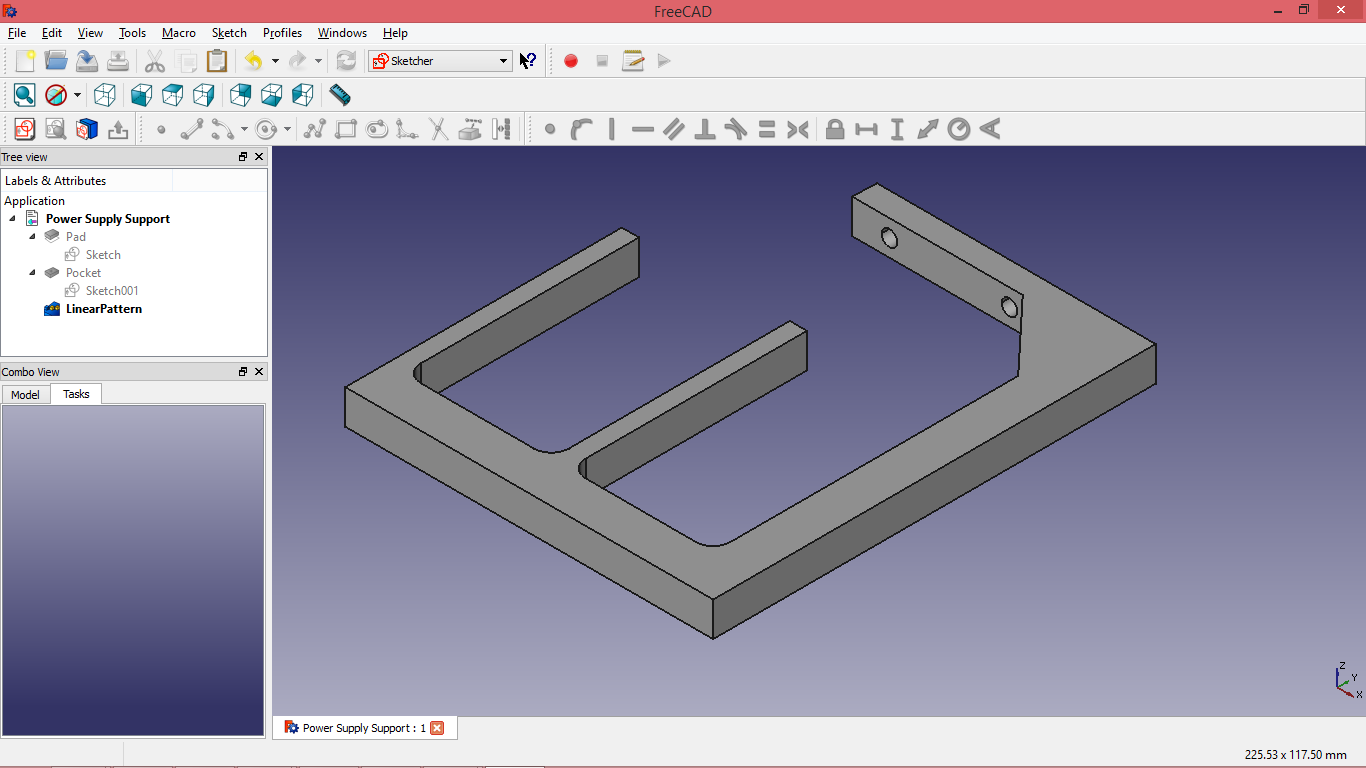
Task: Float the Combo View panel
Action: [242, 372]
